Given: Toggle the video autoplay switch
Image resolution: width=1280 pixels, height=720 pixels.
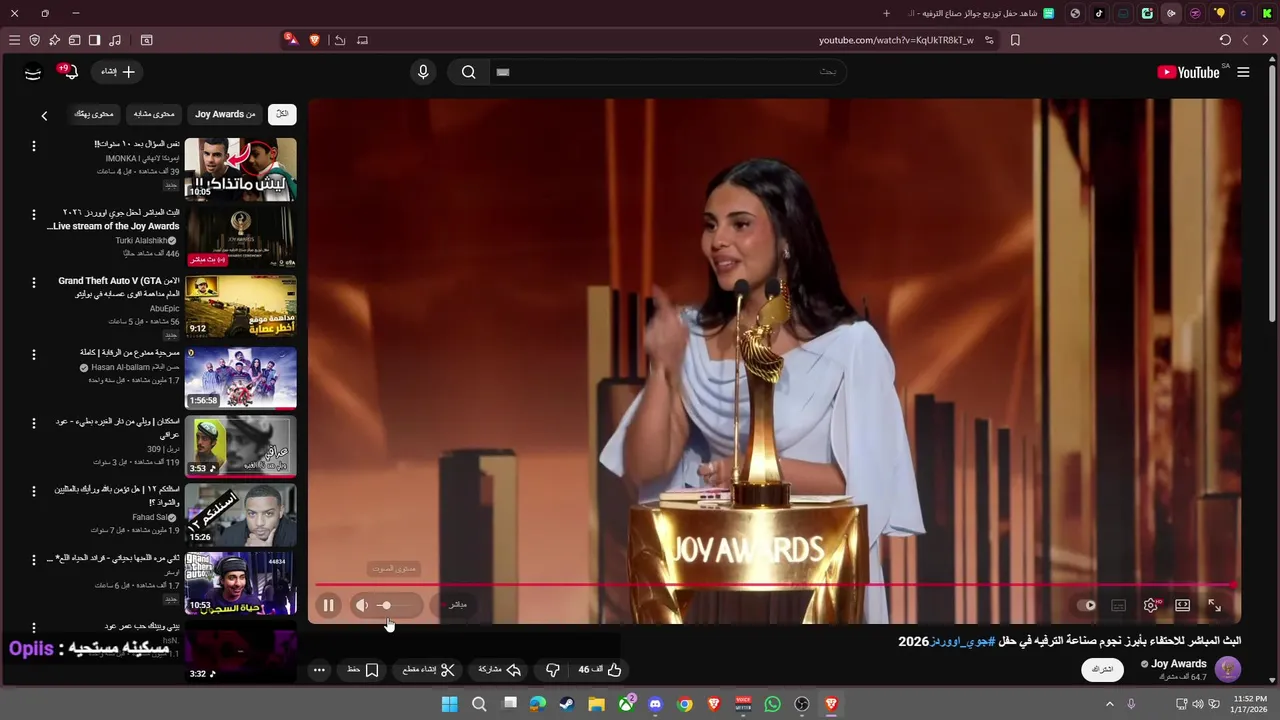Looking at the screenshot, I should point(1086,605).
